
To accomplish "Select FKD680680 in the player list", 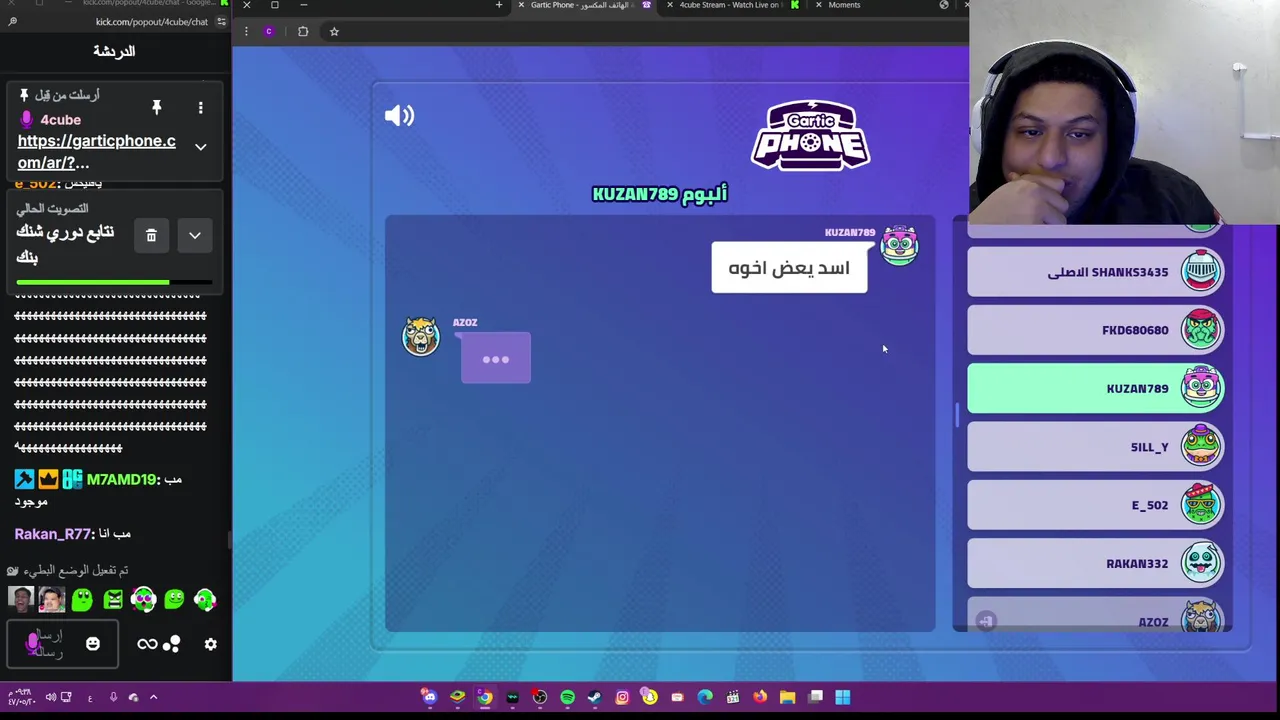I will 1095,330.
